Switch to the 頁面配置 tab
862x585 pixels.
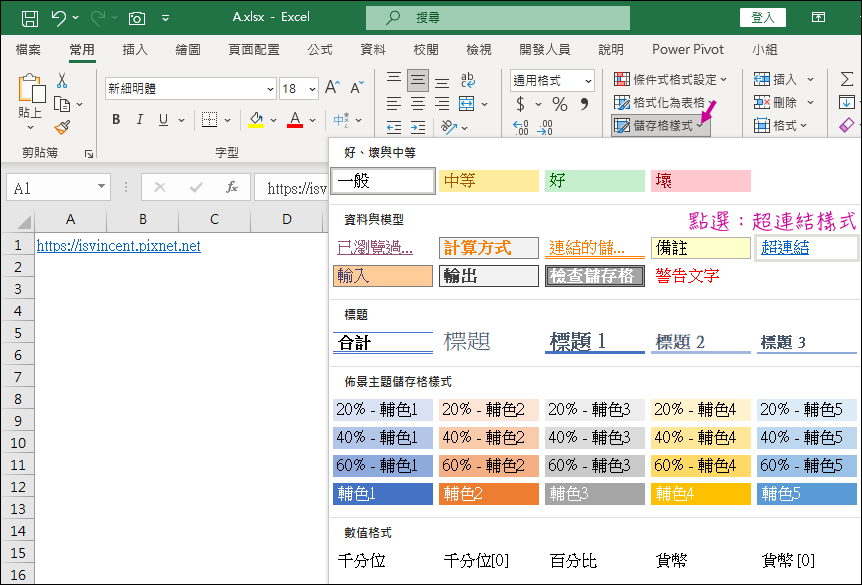click(x=253, y=49)
